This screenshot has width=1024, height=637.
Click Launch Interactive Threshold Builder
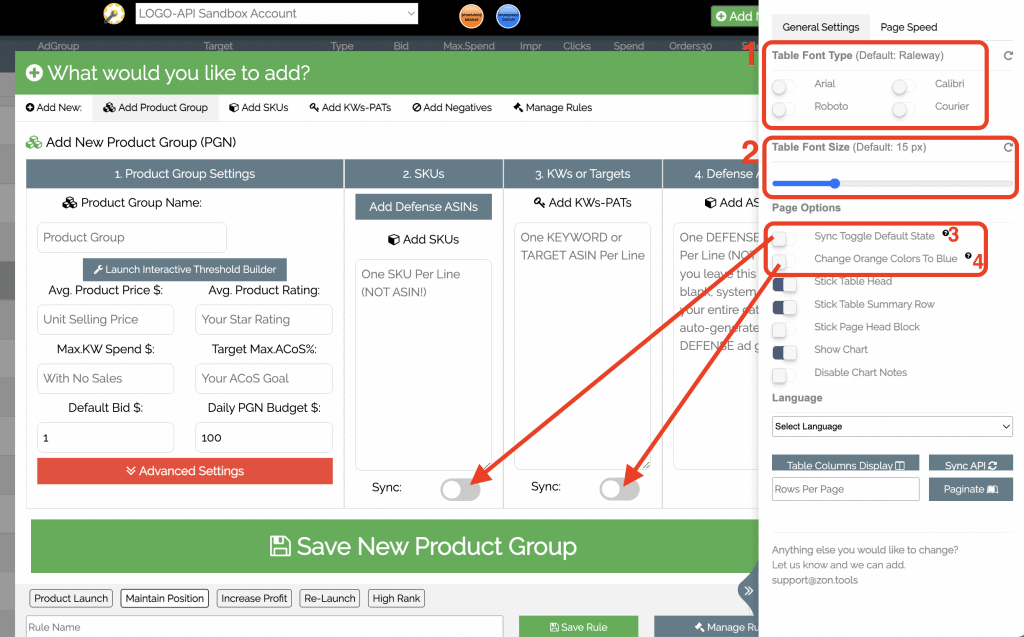184,269
